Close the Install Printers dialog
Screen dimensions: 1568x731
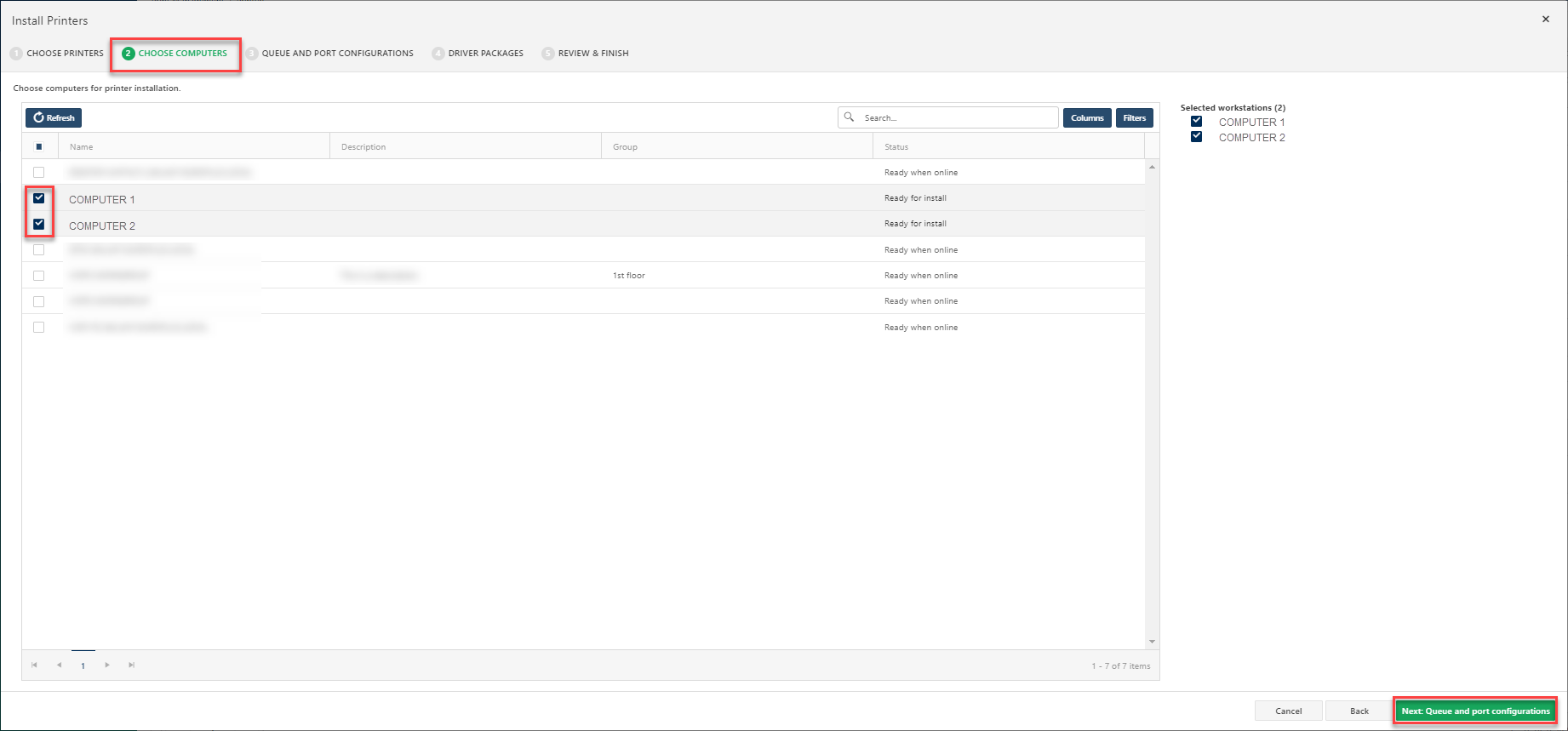point(1546,20)
